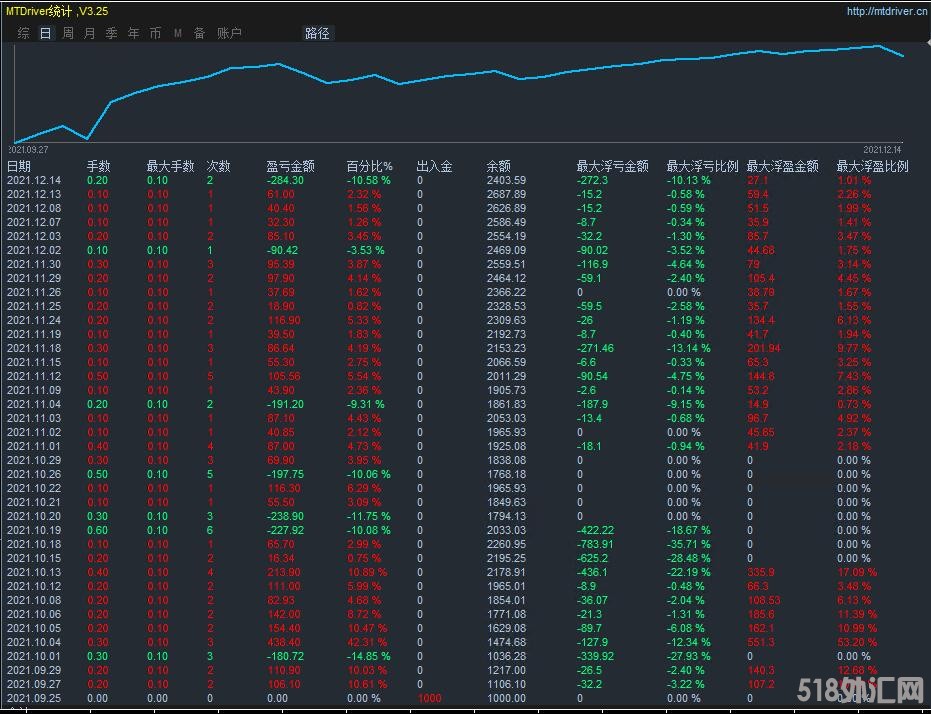Click the 日期 column header
This screenshot has width=931, height=714.
click(19, 166)
